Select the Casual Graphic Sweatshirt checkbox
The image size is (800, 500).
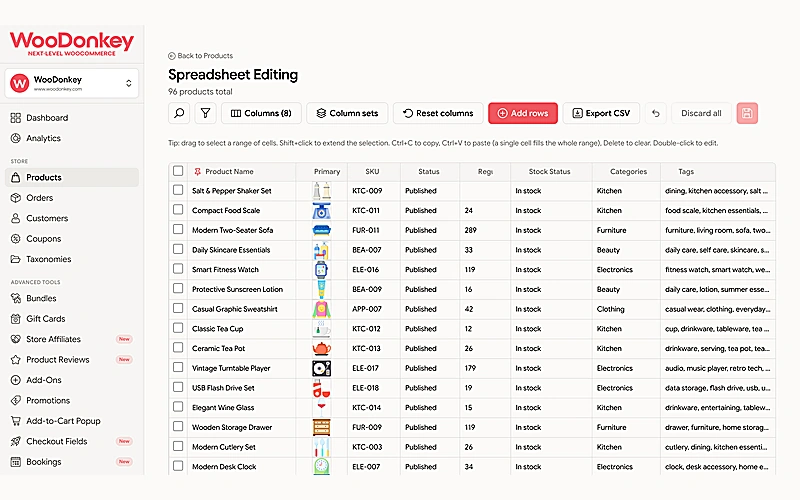[x=178, y=308]
